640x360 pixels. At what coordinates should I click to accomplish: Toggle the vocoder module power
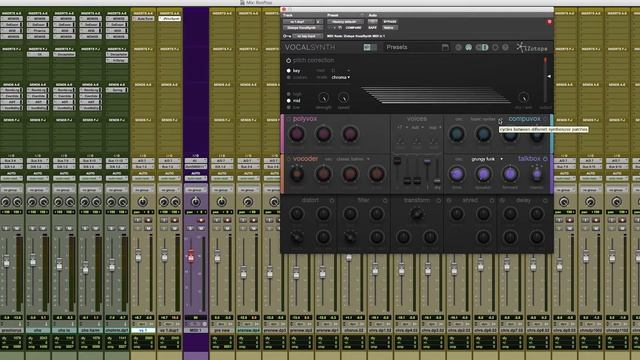[x=288, y=159]
